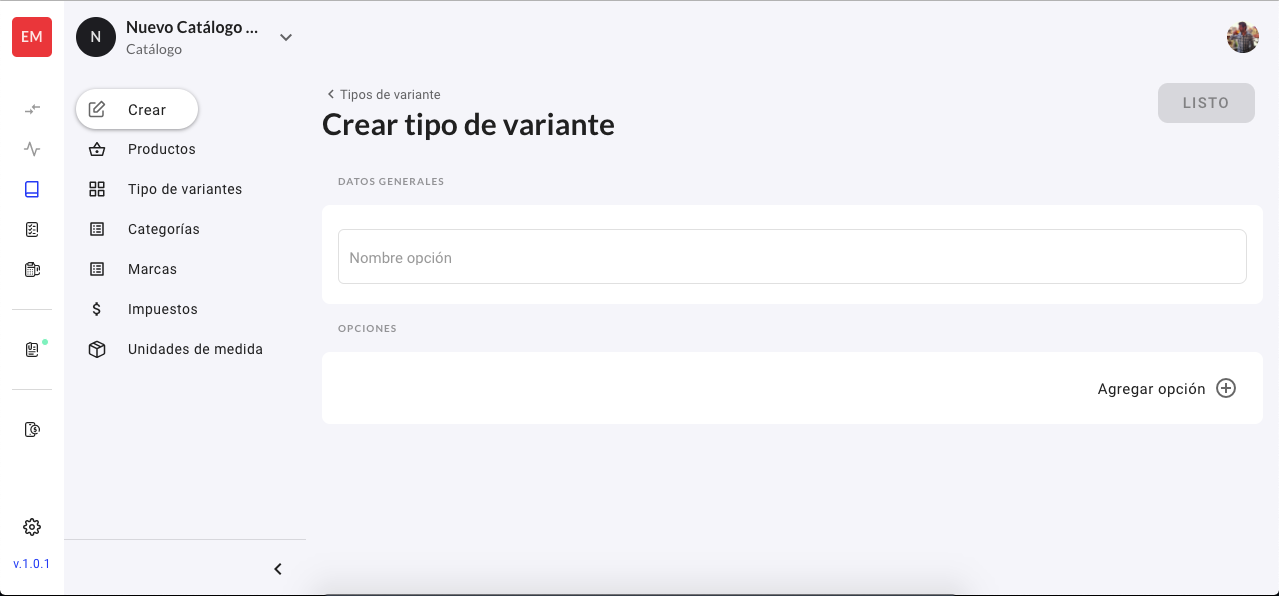Screen dimensions: 1279x596
Task: Expand the Nuevo Catálogo dropdown chevron
Action: [286, 37]
